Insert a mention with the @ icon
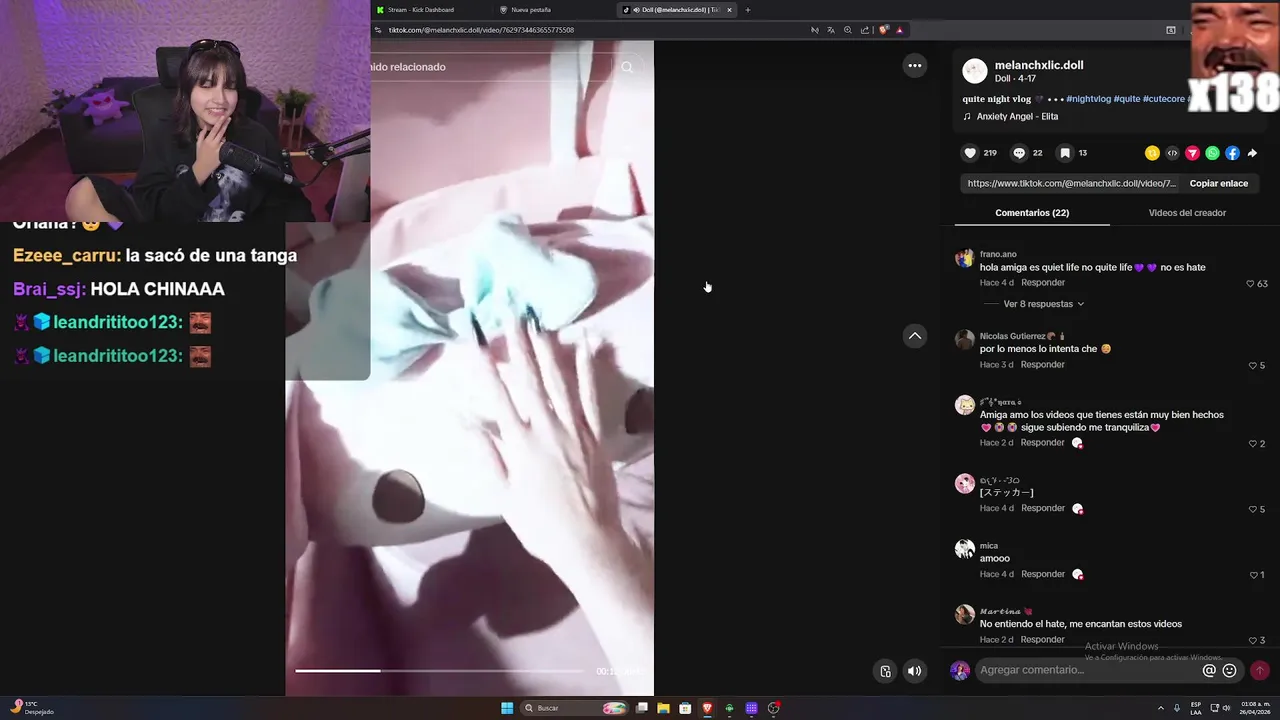Viewport: 1280px width, 720px height. coord(1209,670)
